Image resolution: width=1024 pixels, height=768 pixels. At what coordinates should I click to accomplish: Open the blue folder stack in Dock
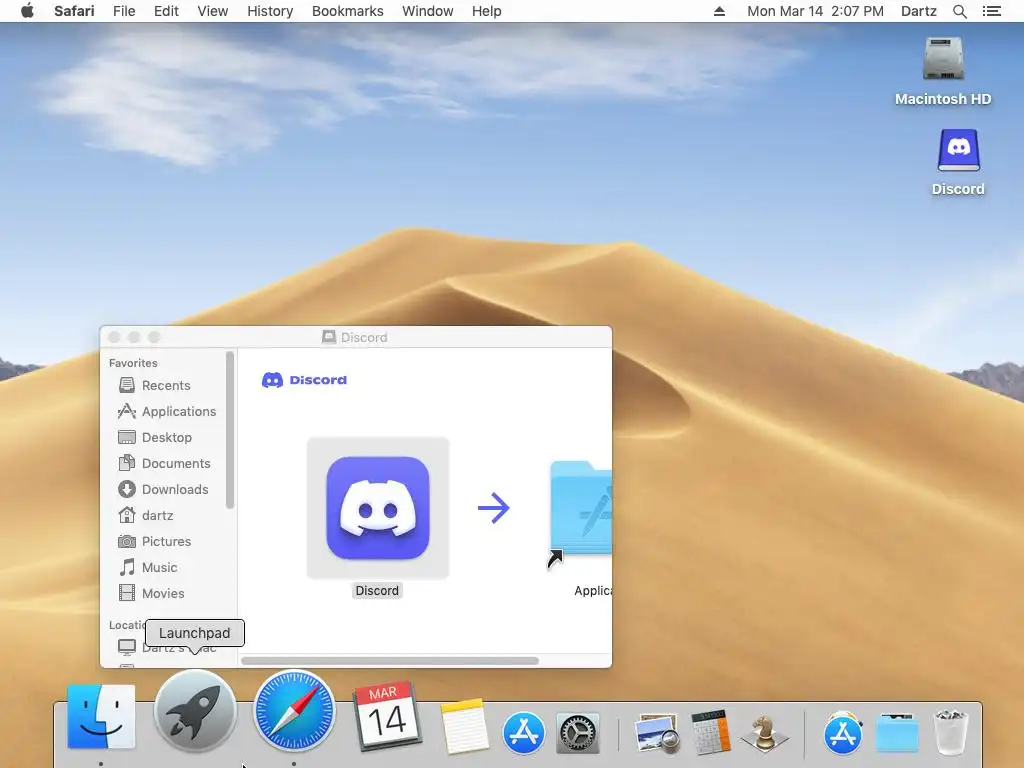(897, 733)
